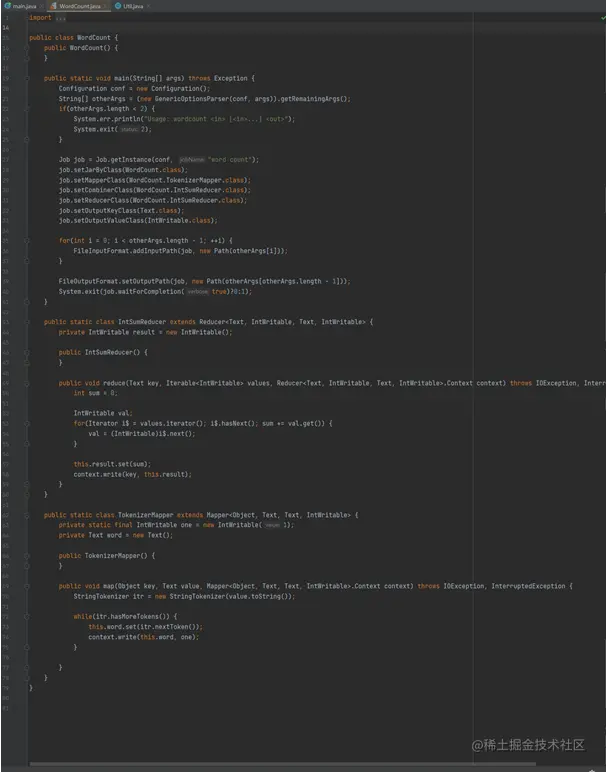Click 'job.setCombinerClass' line

pyautogui.click(x=155, y=190)
